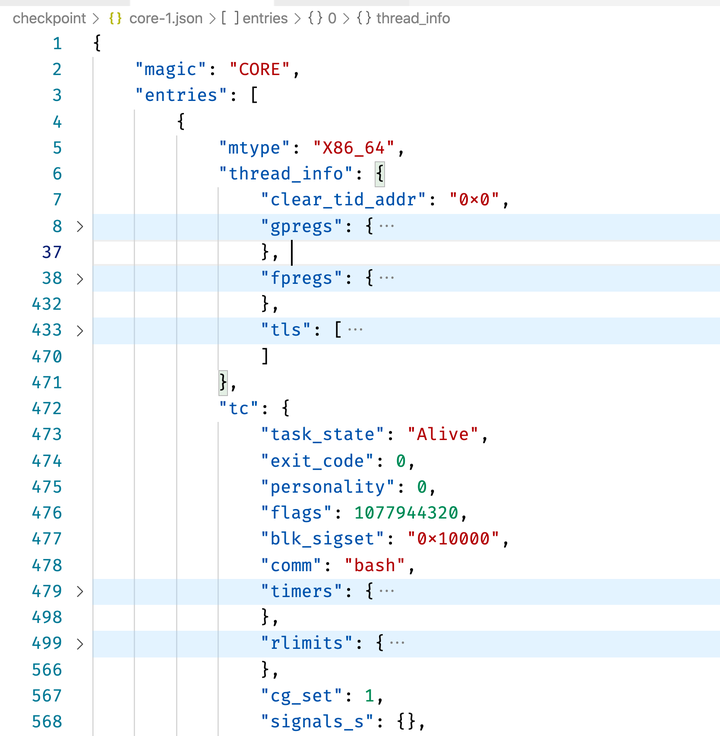The image size is (720, 736).
Task: Click the "0x0" value
Action: pyautogui.click(x=474, y=200)
